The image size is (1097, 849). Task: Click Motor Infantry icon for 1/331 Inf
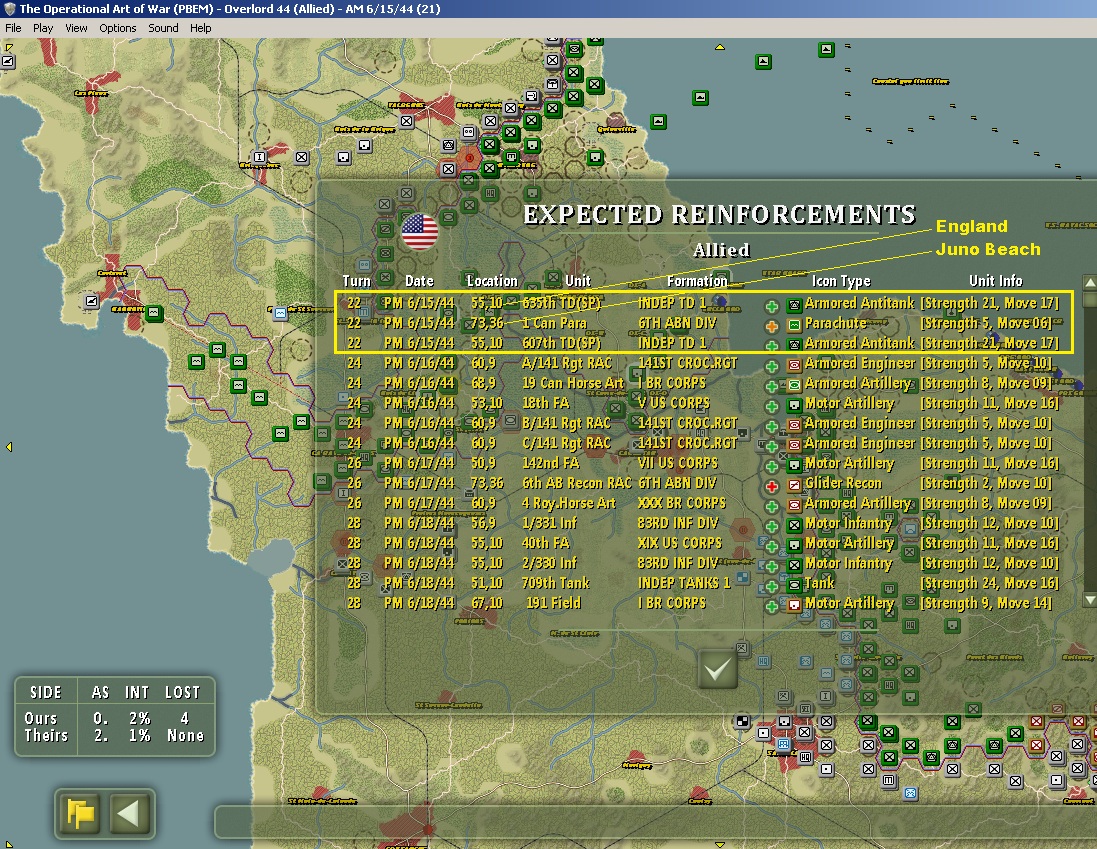[794, 525]
